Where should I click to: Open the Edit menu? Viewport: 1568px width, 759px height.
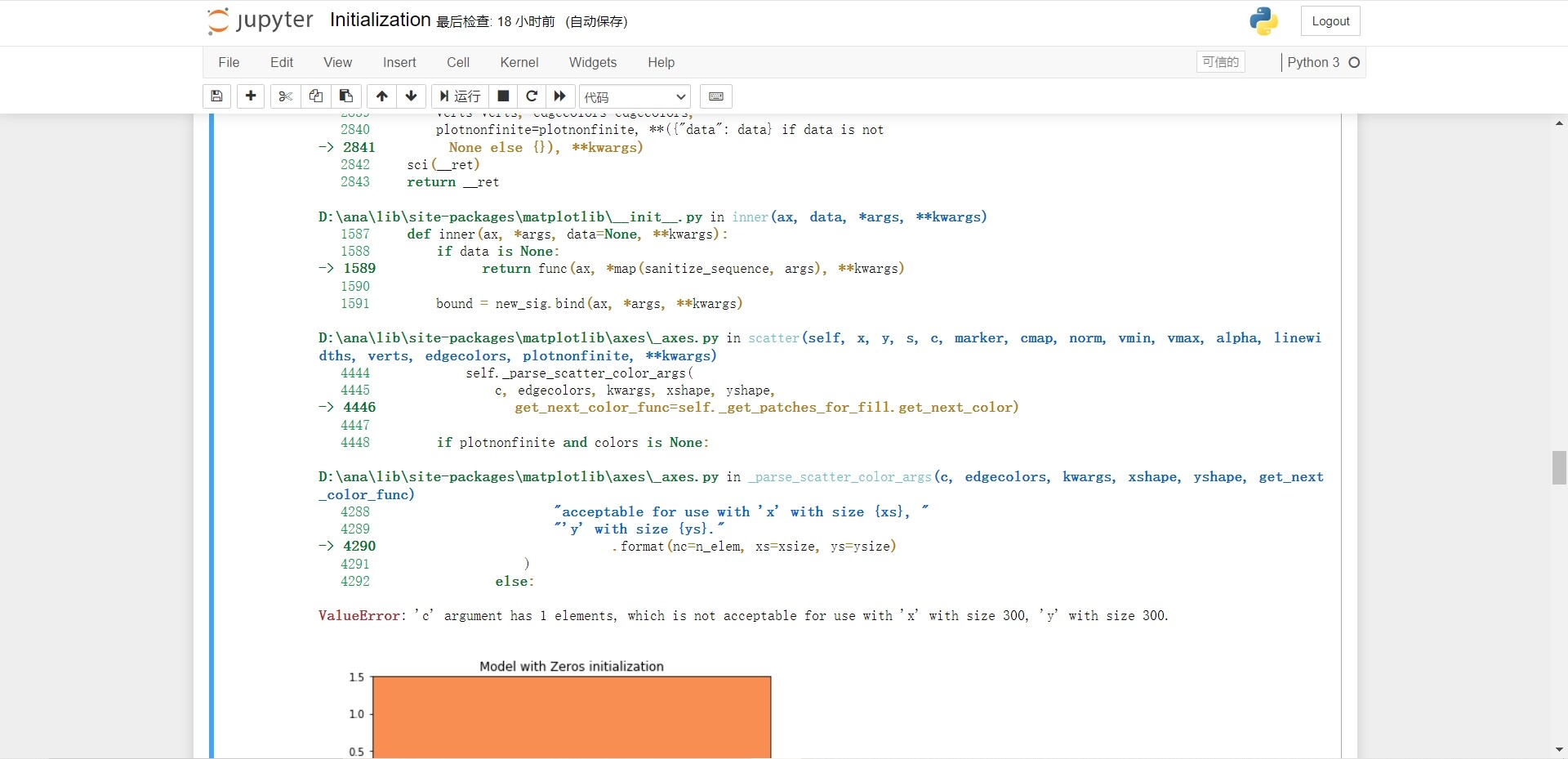(x=282, y=62)
